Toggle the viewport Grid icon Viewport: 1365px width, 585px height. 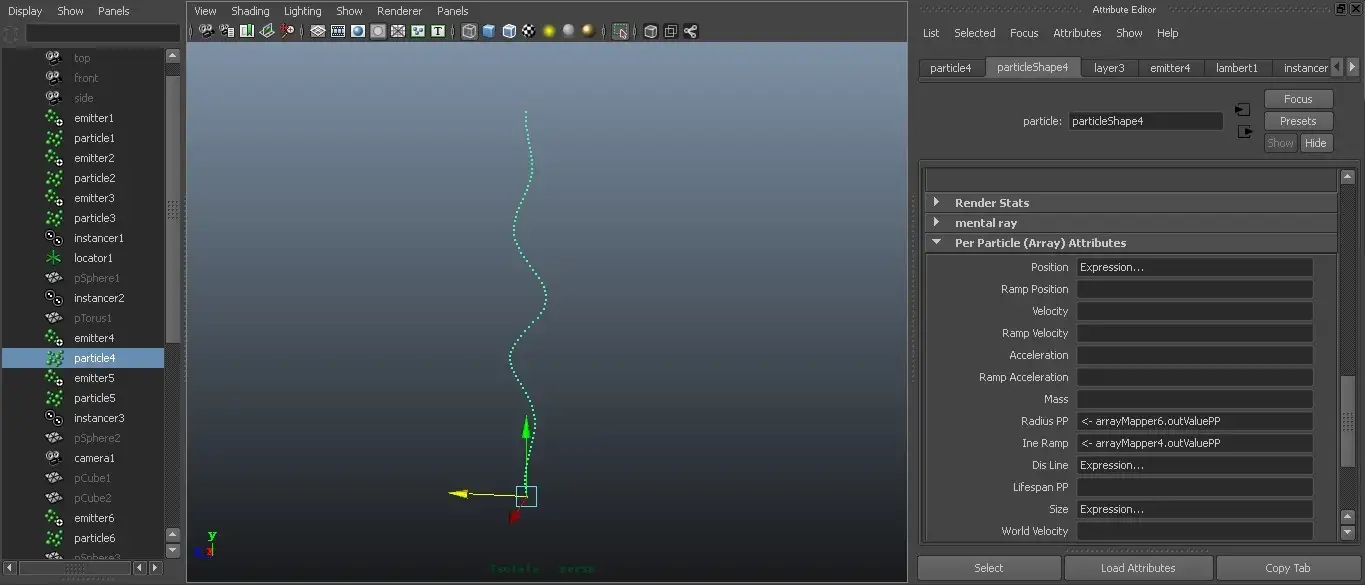coord(318,31)
